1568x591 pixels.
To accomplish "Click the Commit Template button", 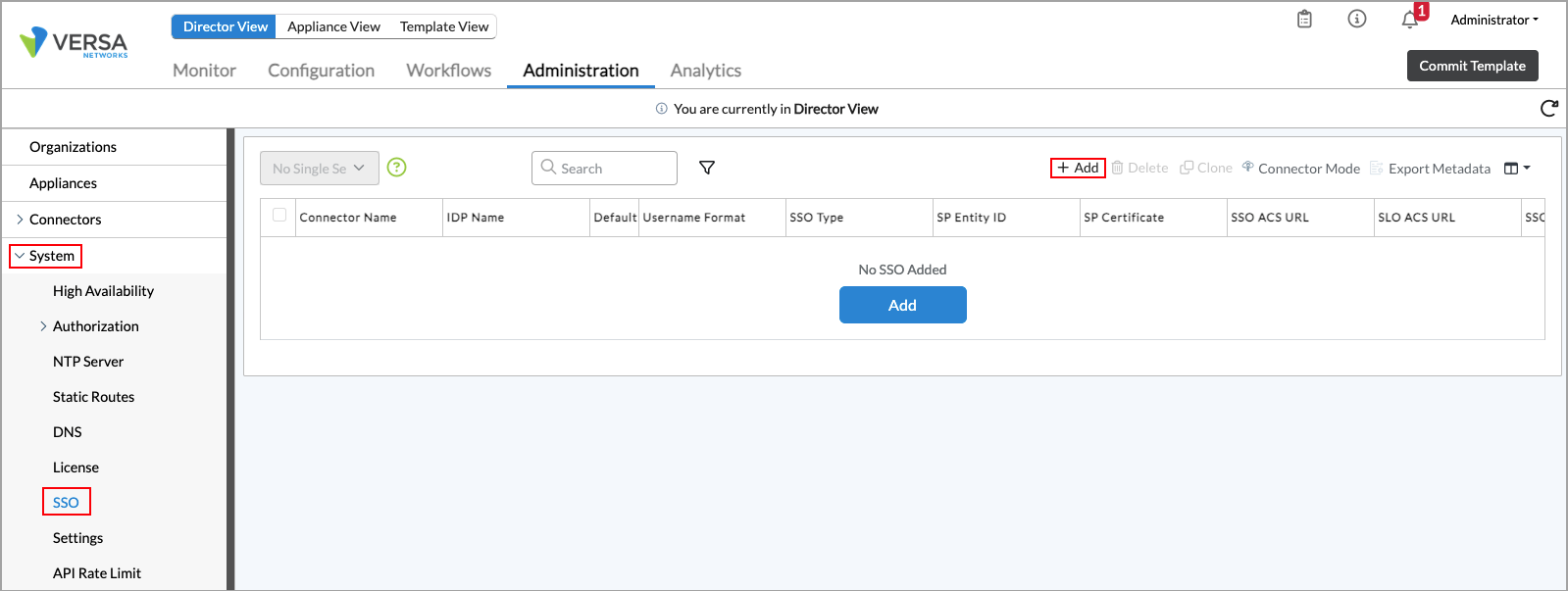I will point(1472,66).
